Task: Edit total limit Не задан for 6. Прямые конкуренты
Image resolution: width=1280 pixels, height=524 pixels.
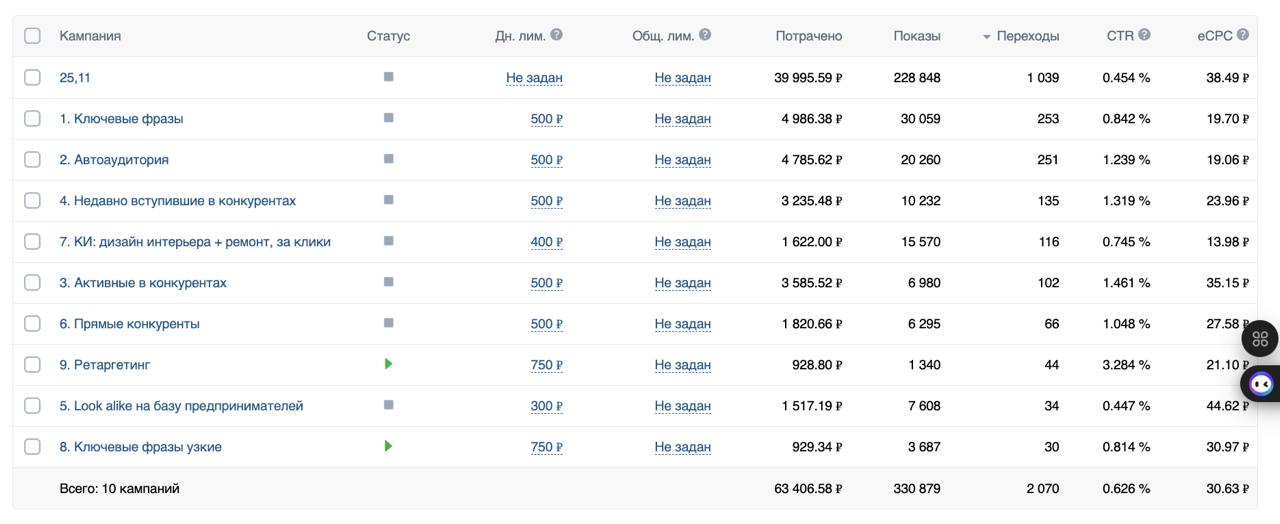Action: 683,323
